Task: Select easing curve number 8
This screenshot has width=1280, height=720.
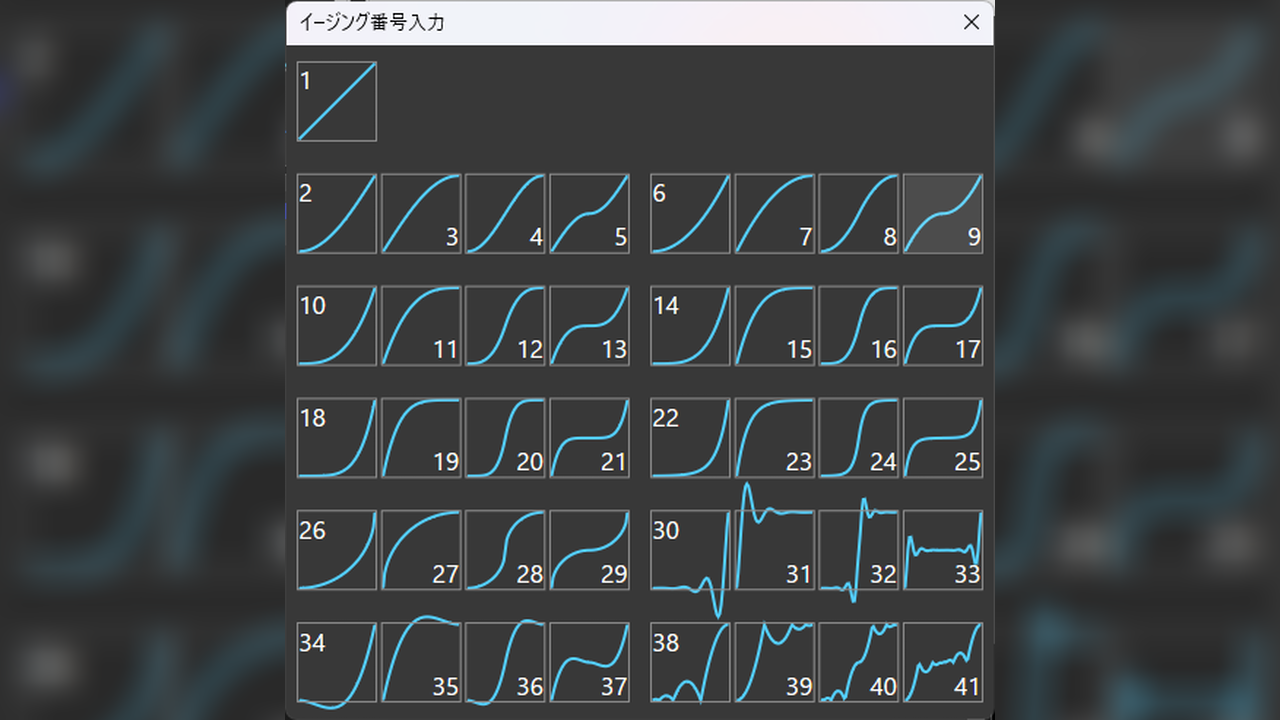Action: tap(859, 213)
